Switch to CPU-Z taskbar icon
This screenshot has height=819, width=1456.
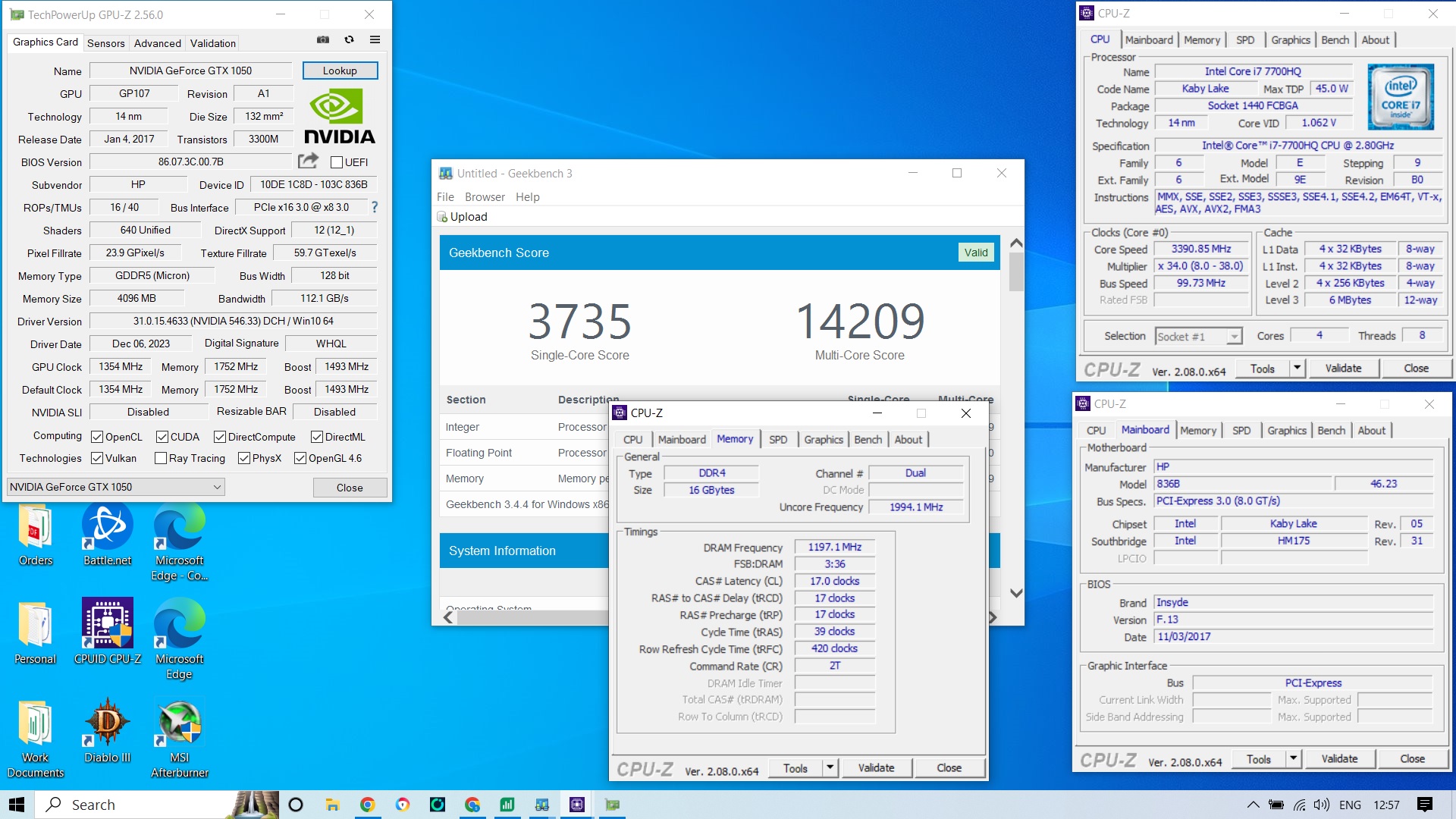pyautogui.click(x=577, y=805)
